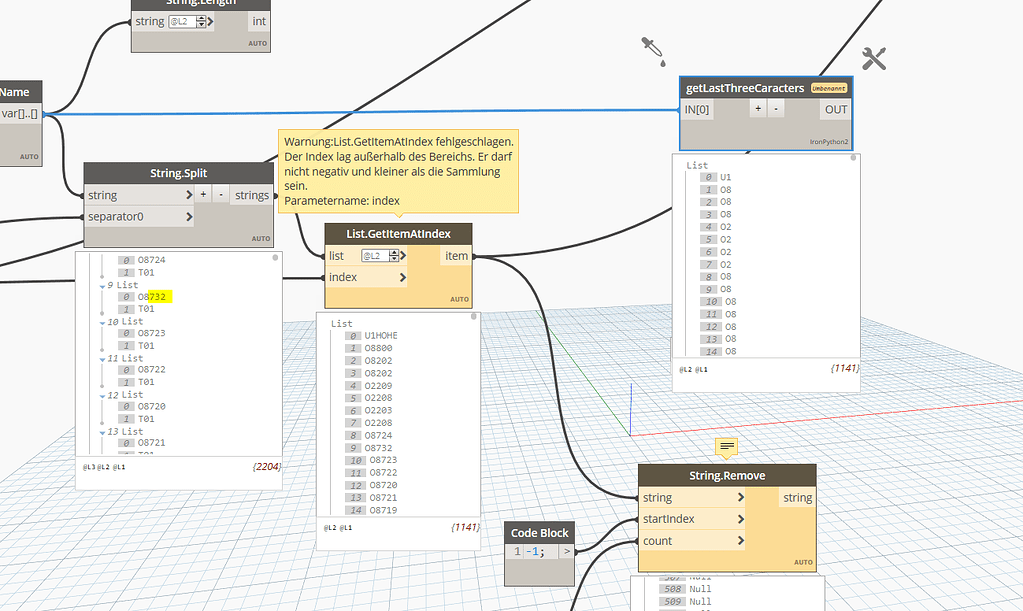The width and height of the screenshot is (1023, 611).
Task: Click the item output port on List.GetItemAtIndex
Action: (456, 255)
